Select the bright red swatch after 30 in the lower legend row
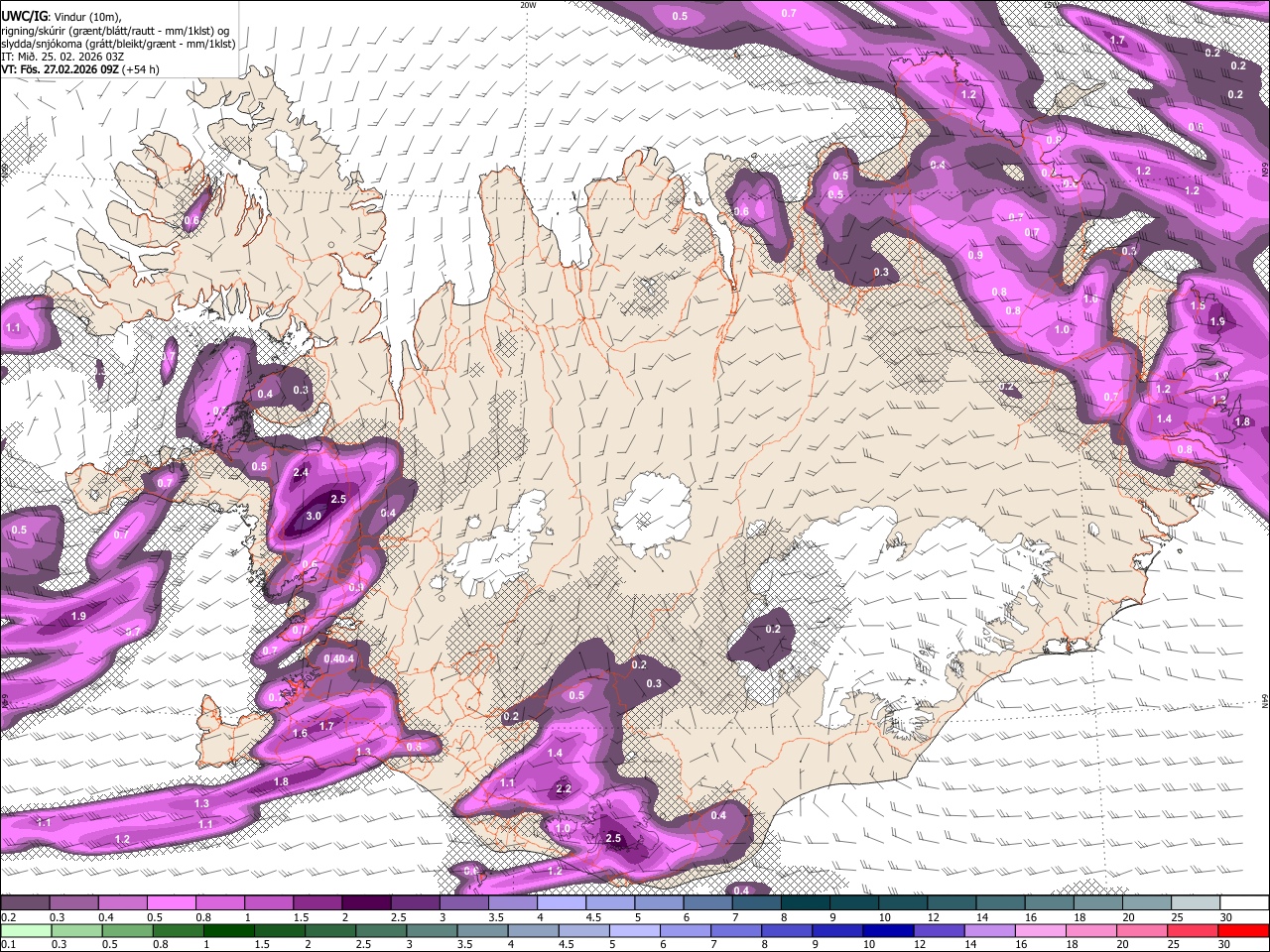1270x952 pixels. point(1244,930)
